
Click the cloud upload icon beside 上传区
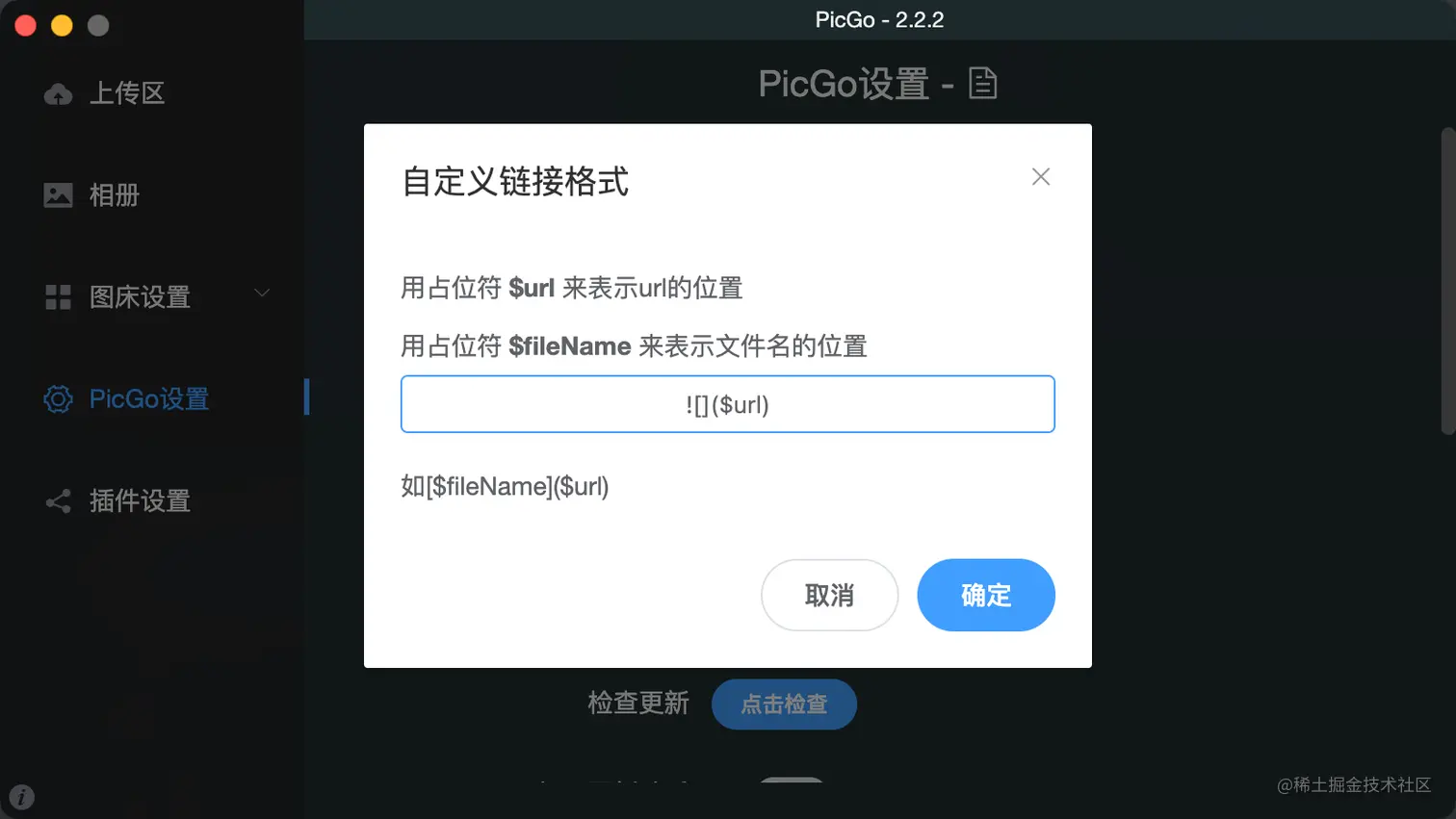58,93
